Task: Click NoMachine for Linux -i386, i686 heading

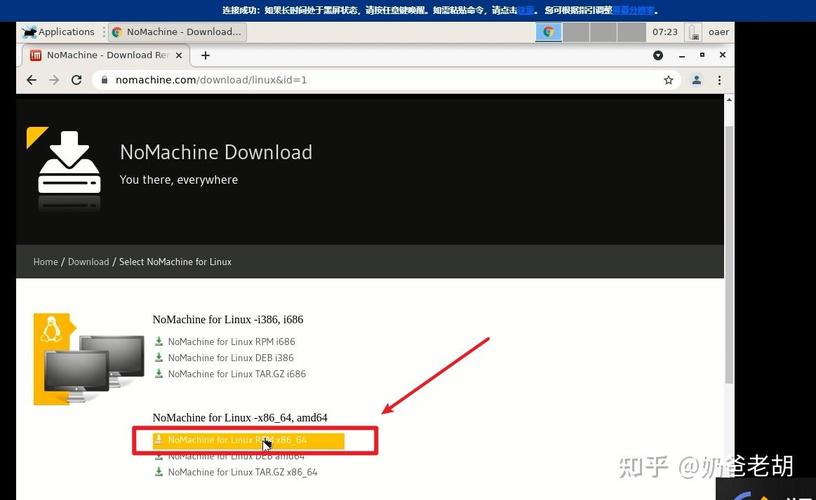Action: (228, 319)
